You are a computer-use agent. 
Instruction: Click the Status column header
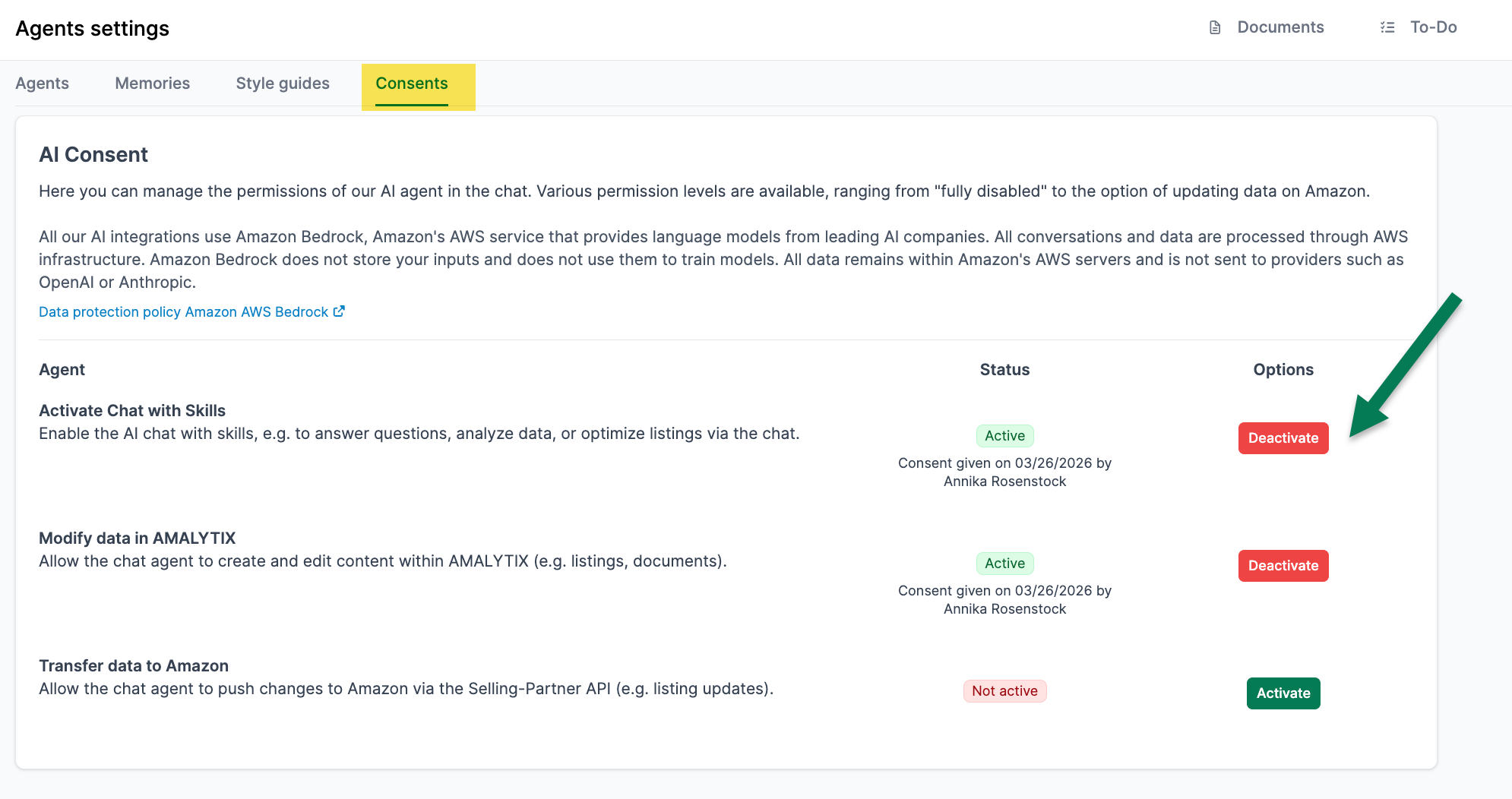(x=1004, y=370)
